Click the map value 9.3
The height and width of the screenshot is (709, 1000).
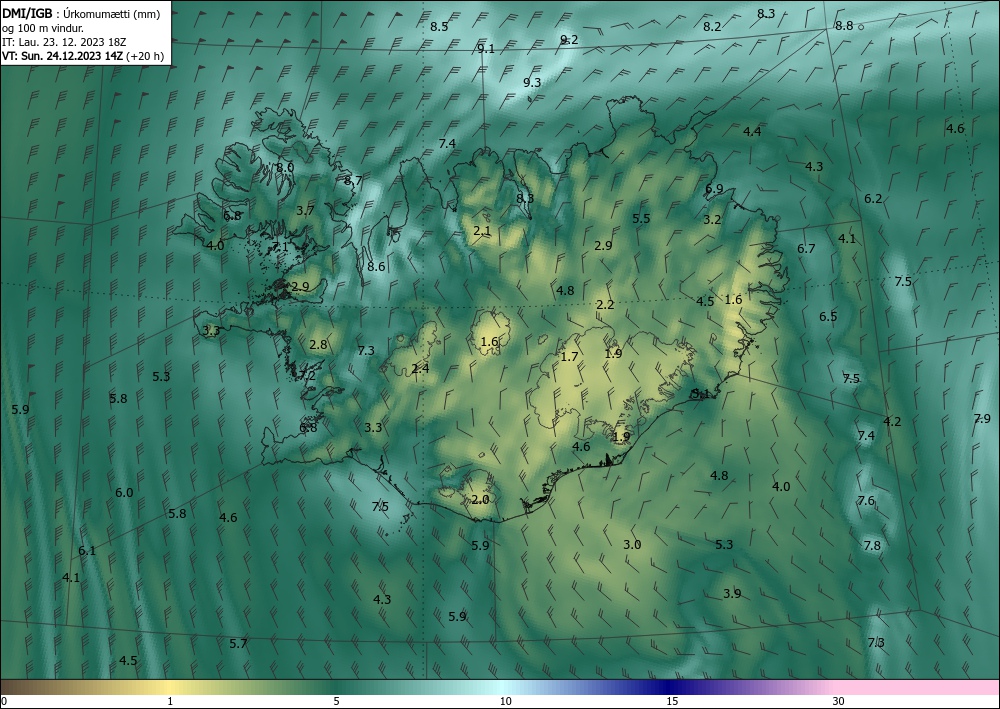[x=532, y=82]
